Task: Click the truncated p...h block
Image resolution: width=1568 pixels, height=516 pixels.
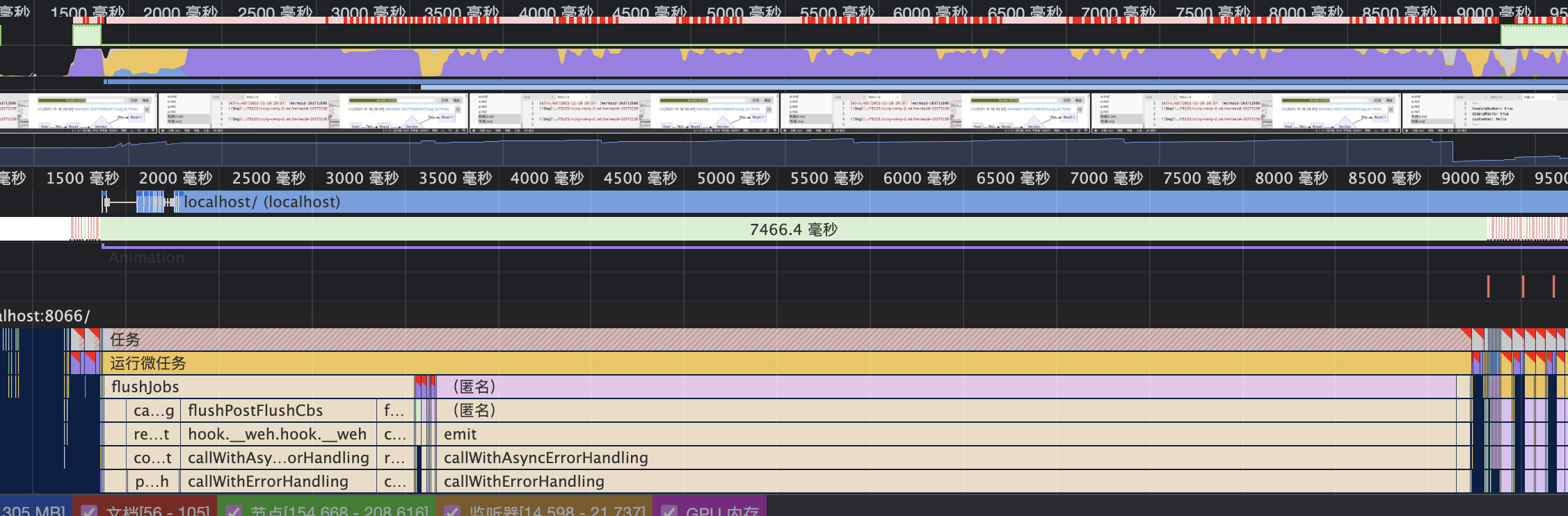Action: tap(153, 481)
